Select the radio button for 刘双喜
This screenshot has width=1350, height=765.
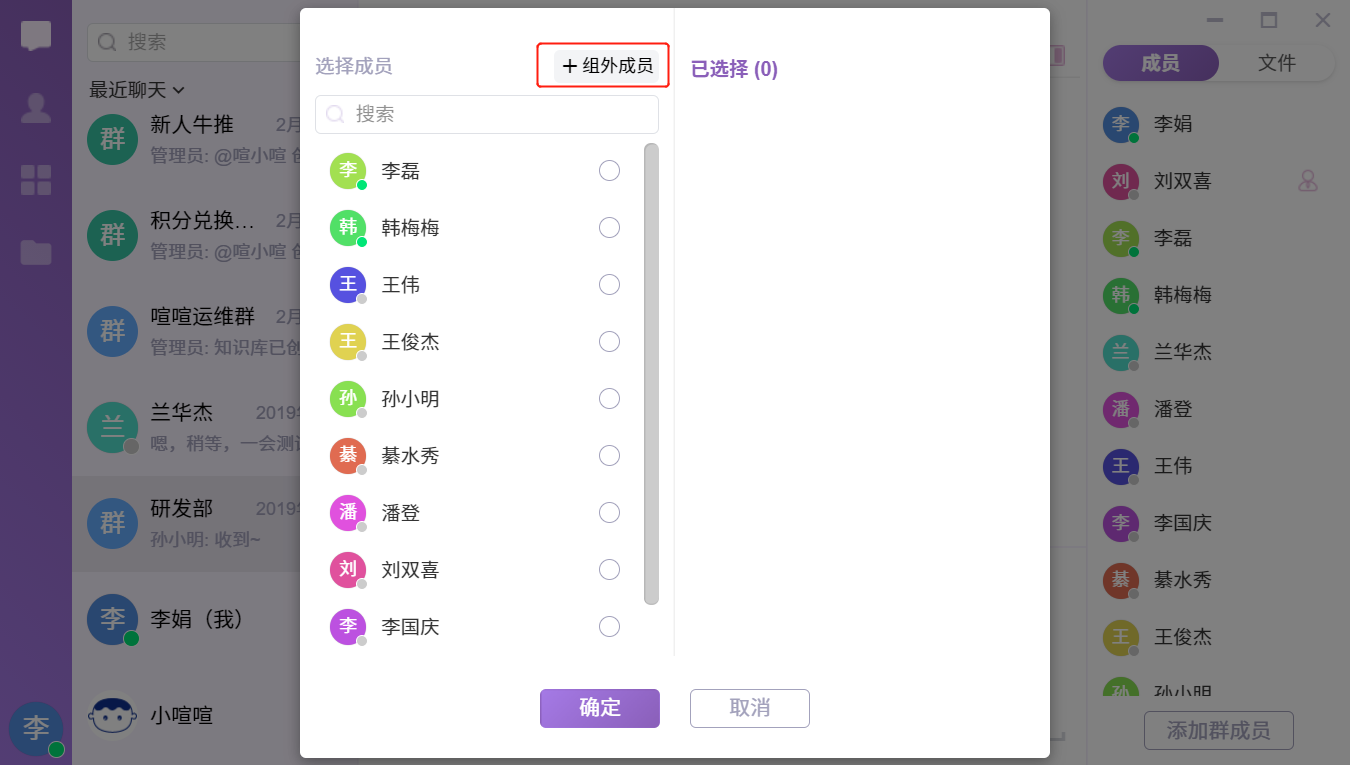point(609,570)
